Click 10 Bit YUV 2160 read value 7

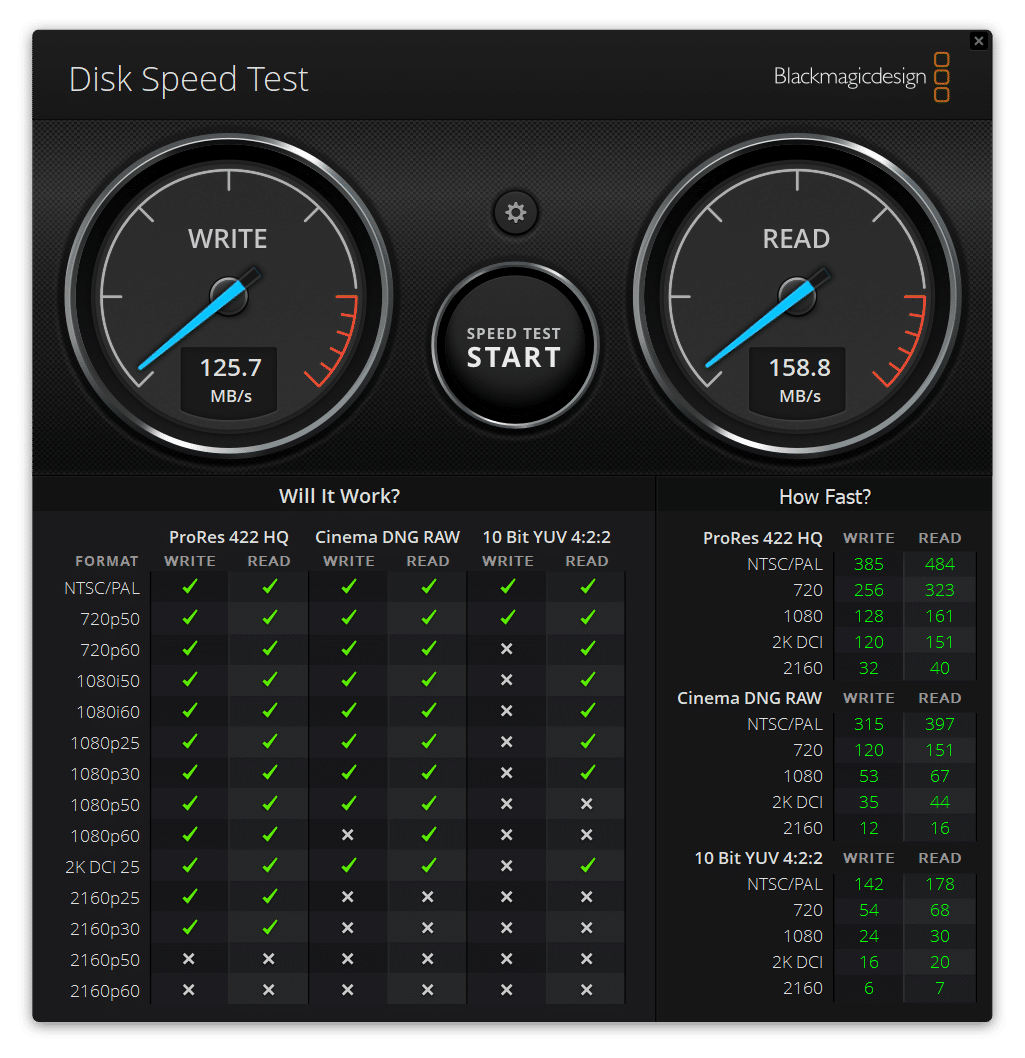[939, 988]
